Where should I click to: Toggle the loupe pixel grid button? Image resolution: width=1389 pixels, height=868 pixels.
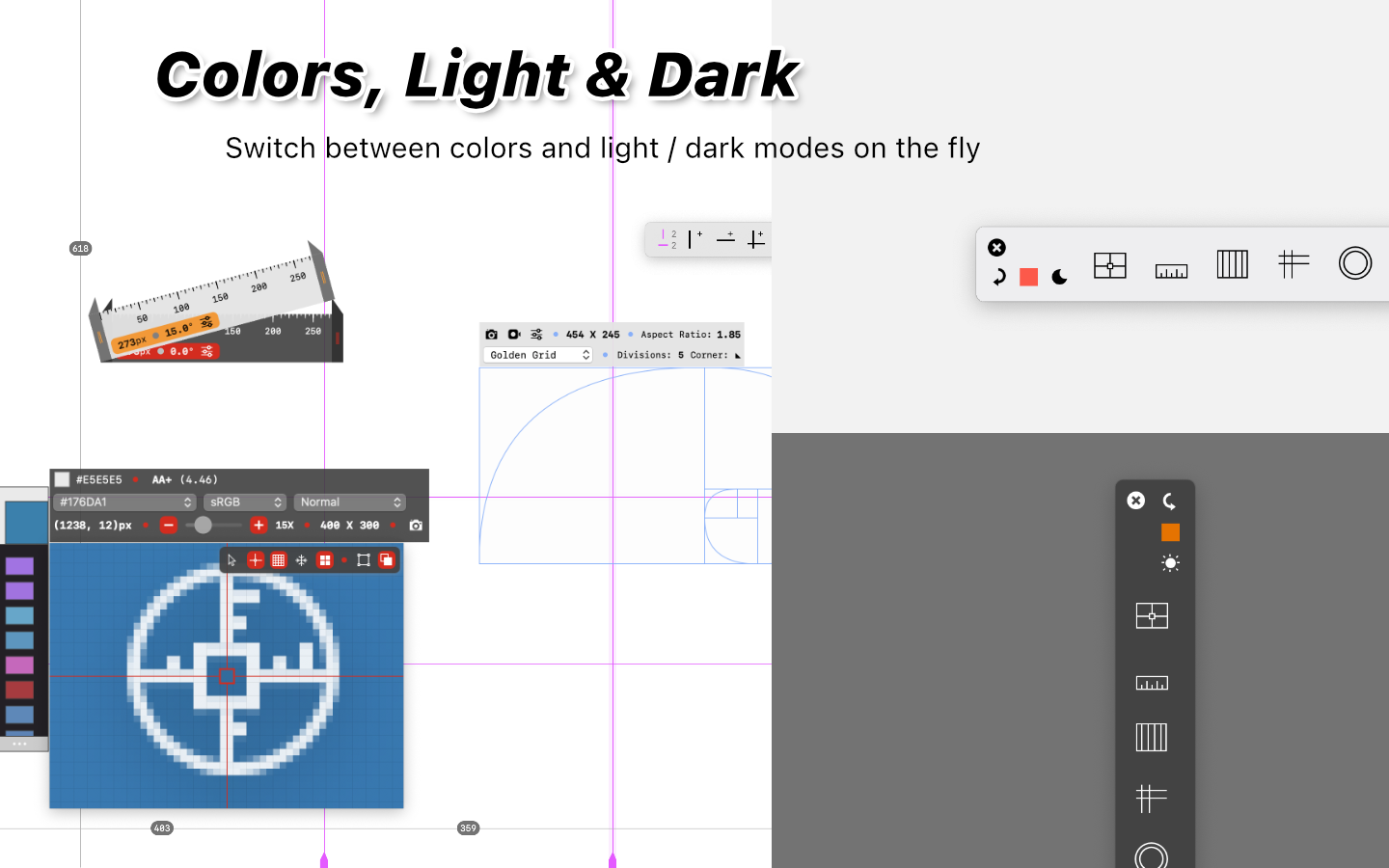278,560
